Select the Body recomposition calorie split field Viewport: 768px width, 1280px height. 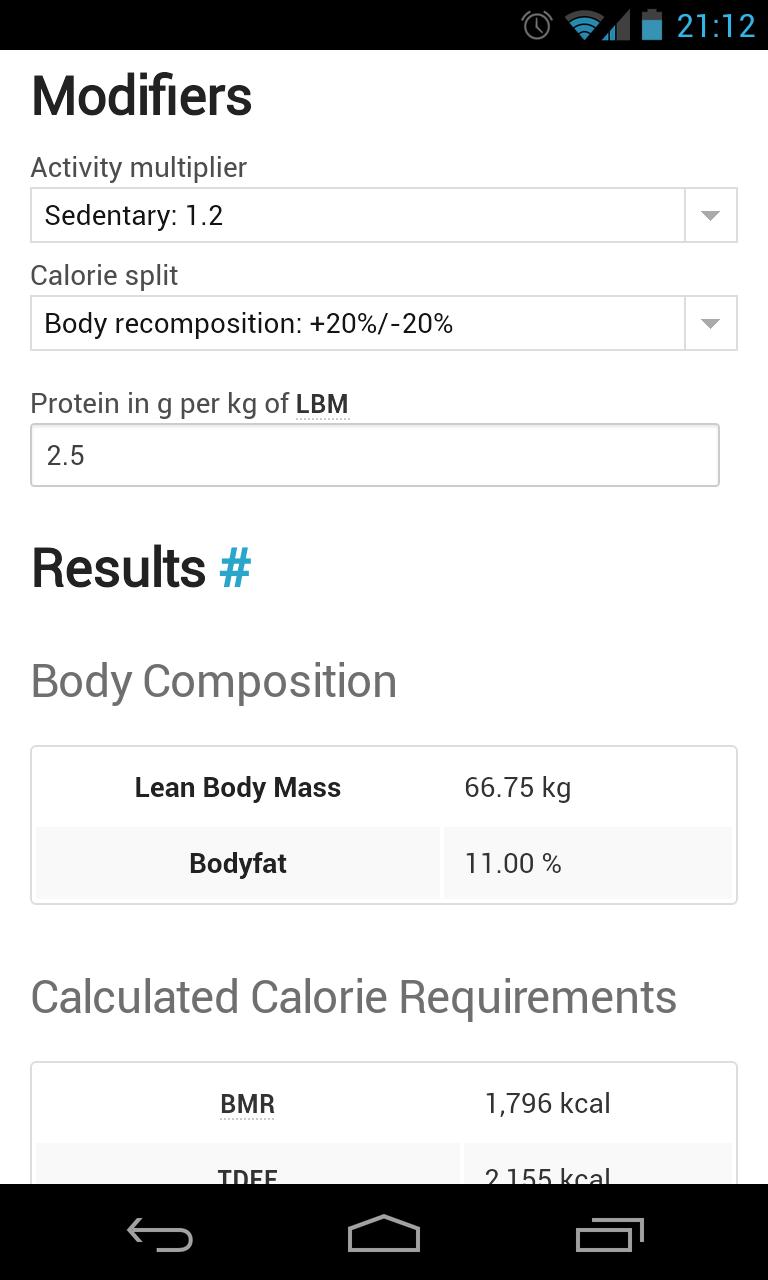357,323
